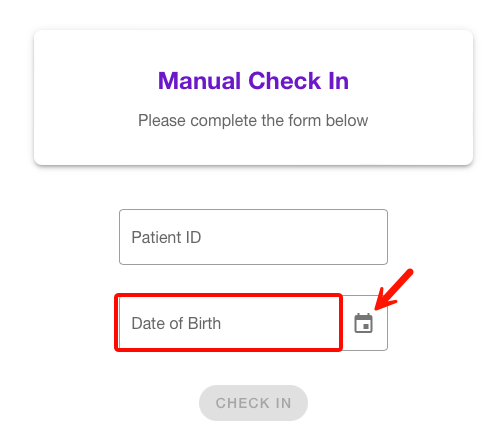Place cursor in Patient ID text box
The image size is (501, 434).
[x=253, y=237]
